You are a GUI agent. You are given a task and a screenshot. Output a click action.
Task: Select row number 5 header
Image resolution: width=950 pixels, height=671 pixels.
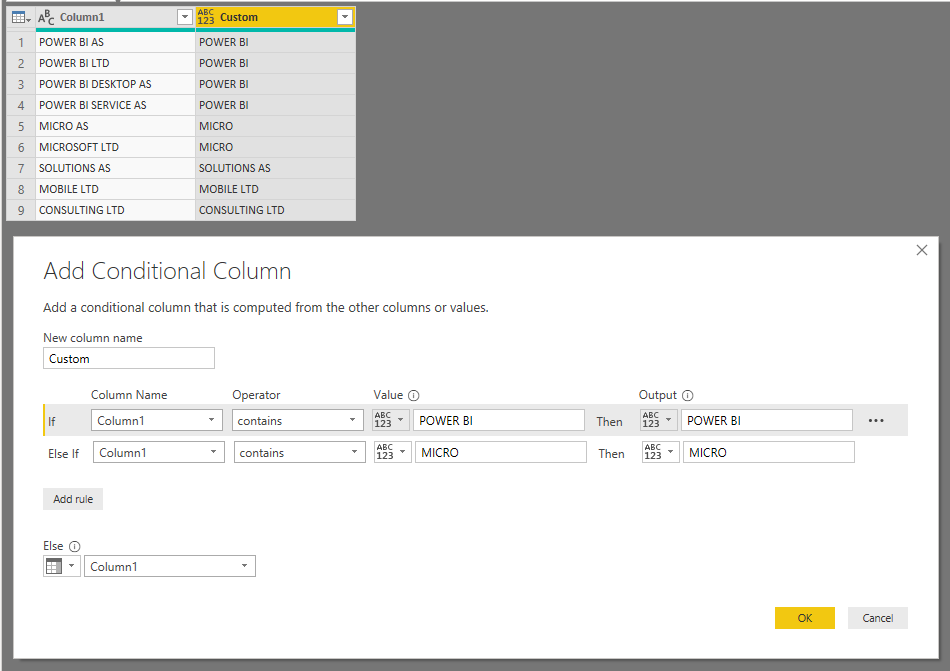coord(21,126)
